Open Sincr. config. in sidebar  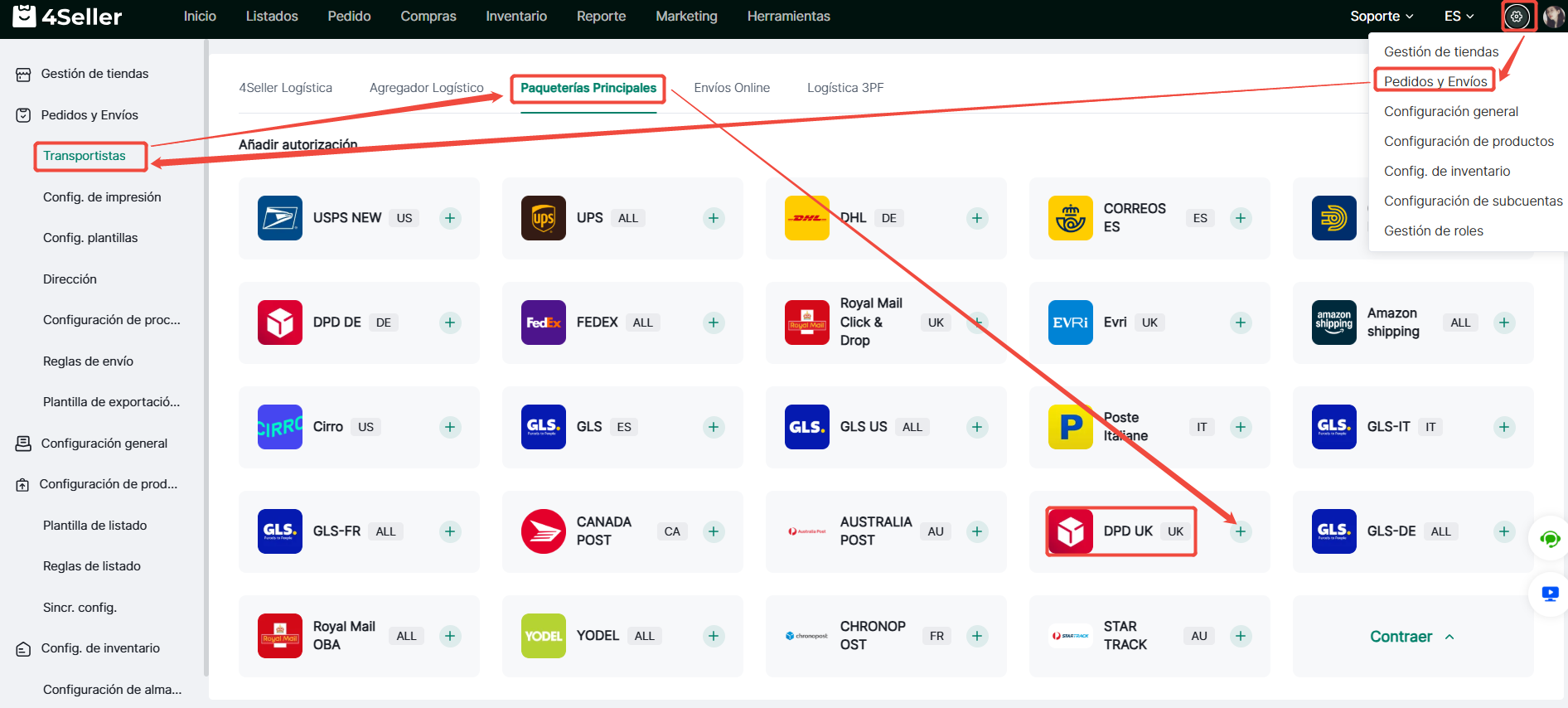[80, 608]
